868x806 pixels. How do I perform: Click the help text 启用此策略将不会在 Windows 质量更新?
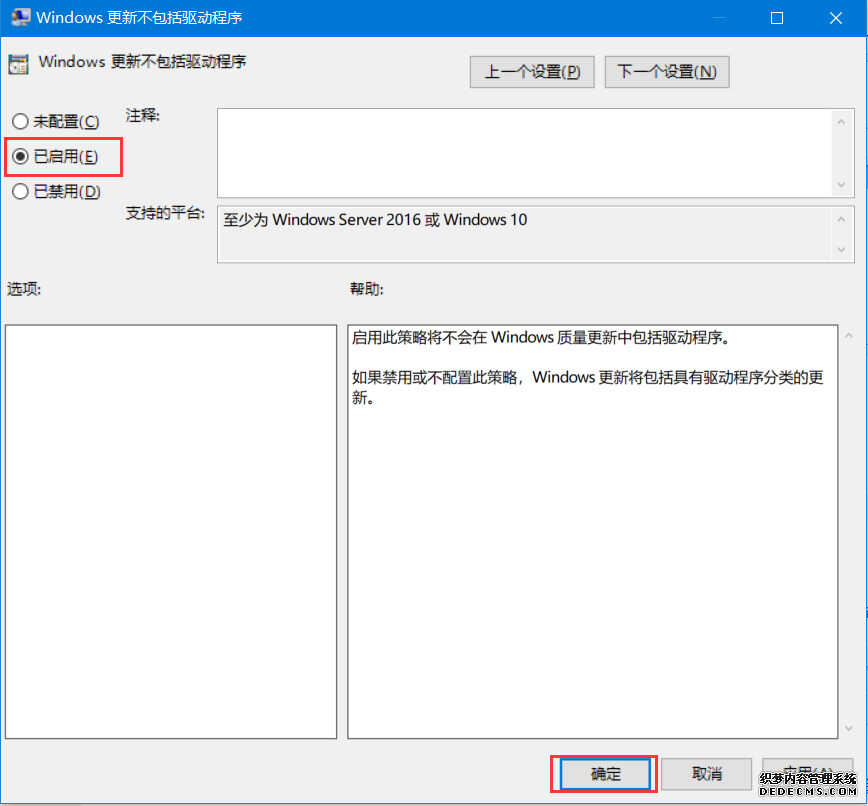[x=540, y=337]
